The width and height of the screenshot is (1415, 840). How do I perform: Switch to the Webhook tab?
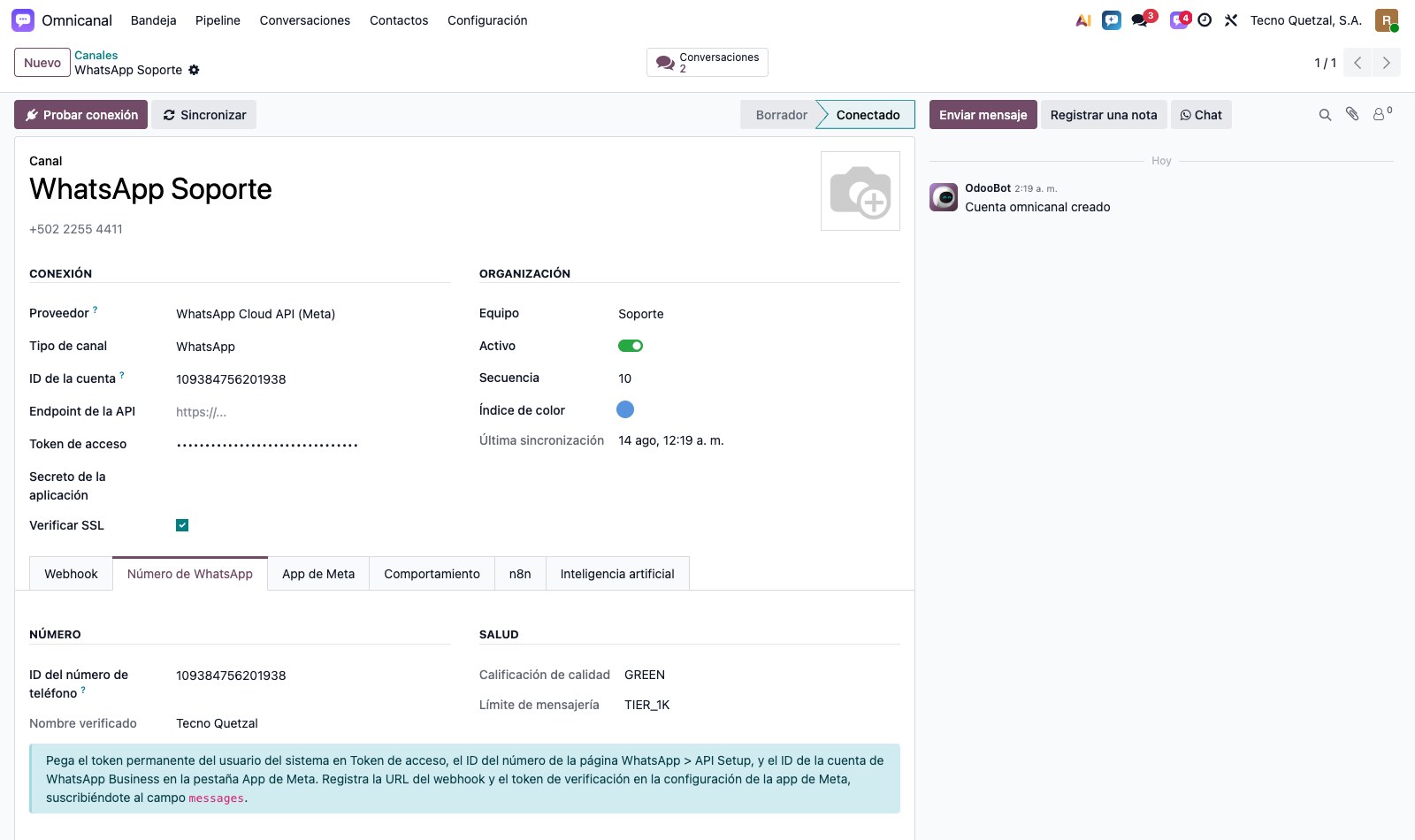tap(71, 574)
